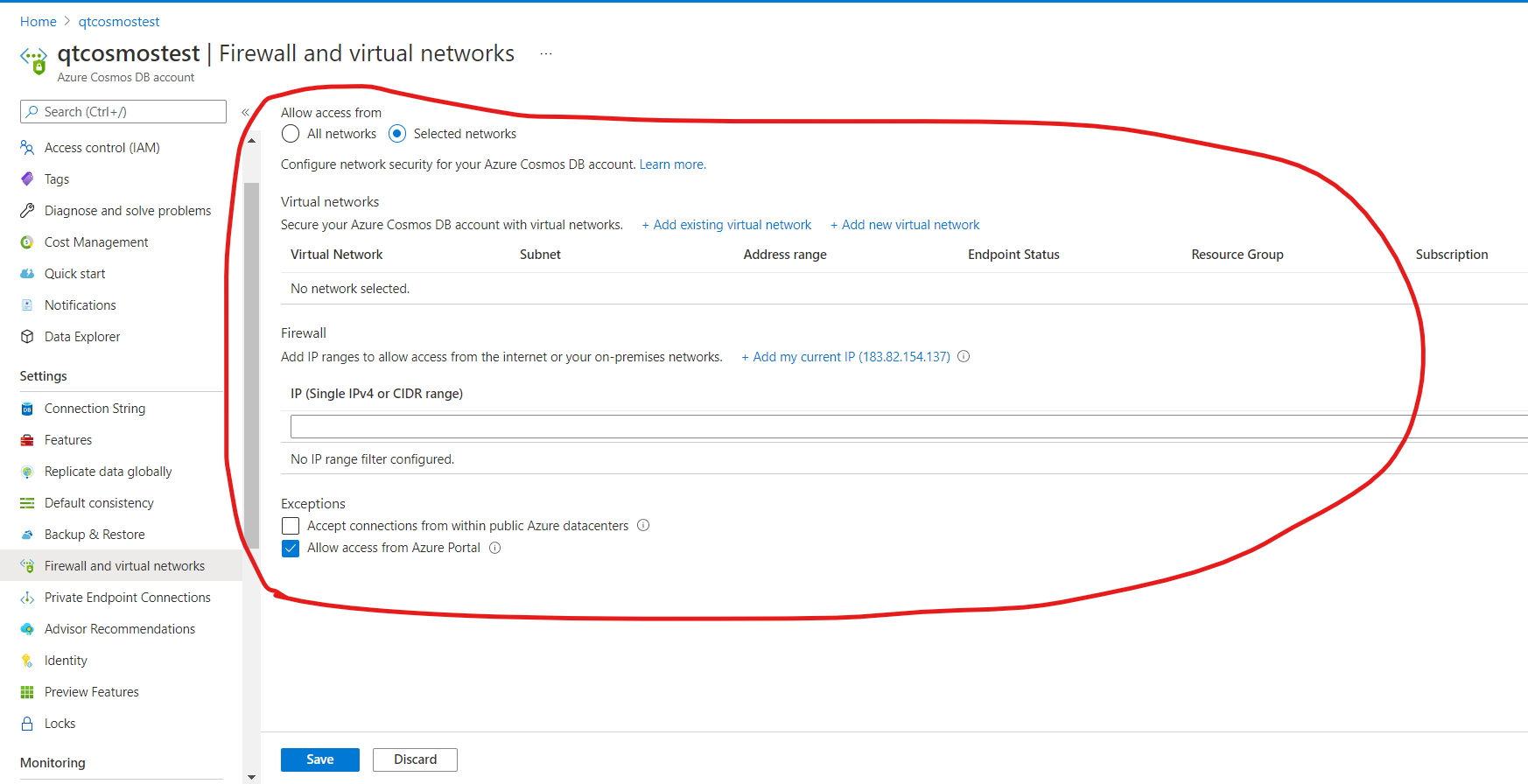Click the Connection String icon

27,409
